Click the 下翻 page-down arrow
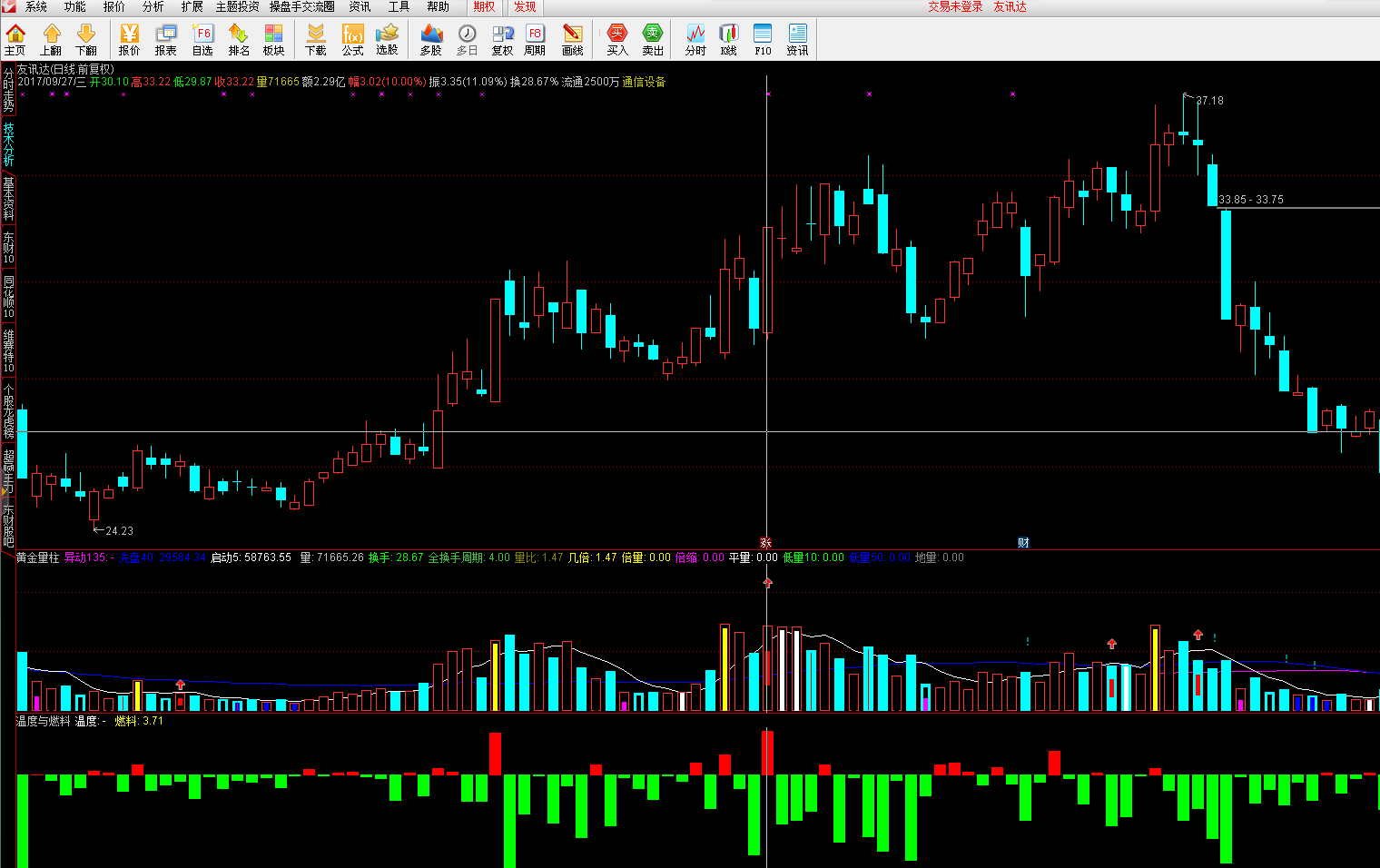The height and width of the screenshot is (868, 1380). 86,40
